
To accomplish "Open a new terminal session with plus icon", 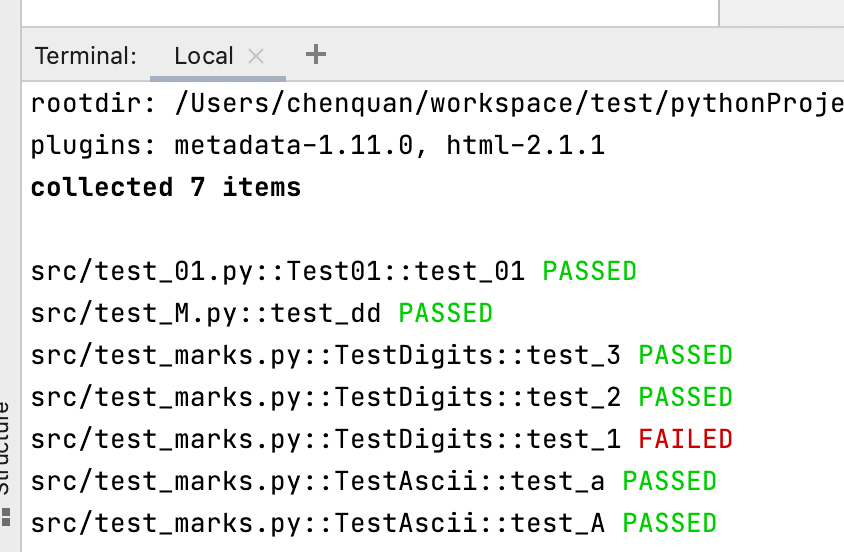I will click(x=316, y=55).
